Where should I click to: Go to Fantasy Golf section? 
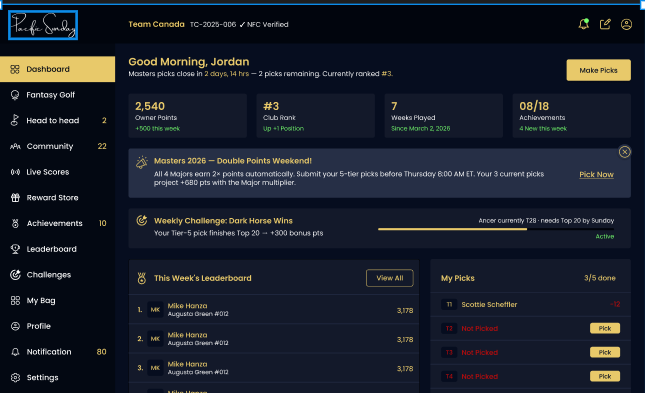[58, 95]
